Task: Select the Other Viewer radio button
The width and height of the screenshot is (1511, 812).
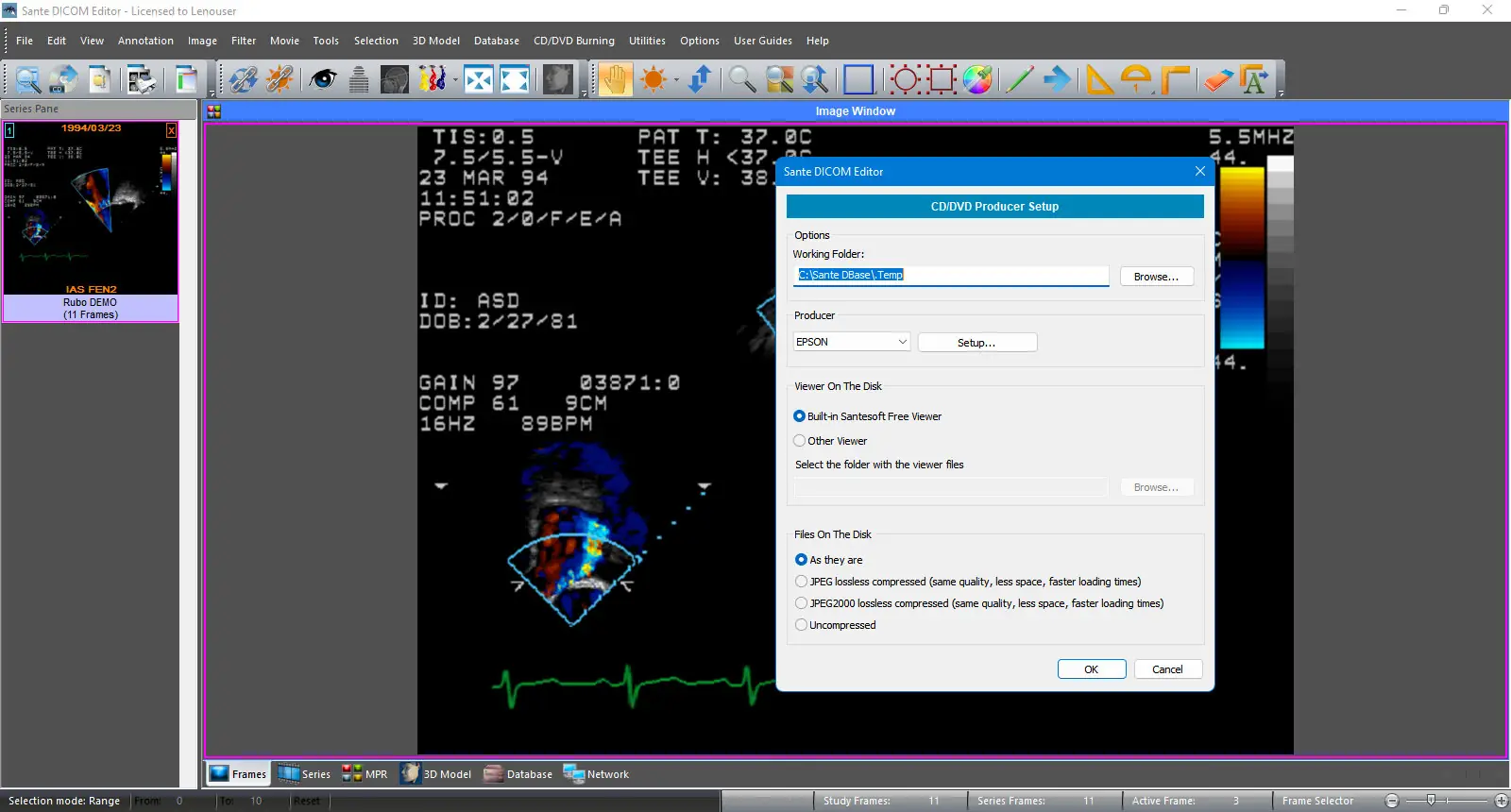Action: [799, 441]
